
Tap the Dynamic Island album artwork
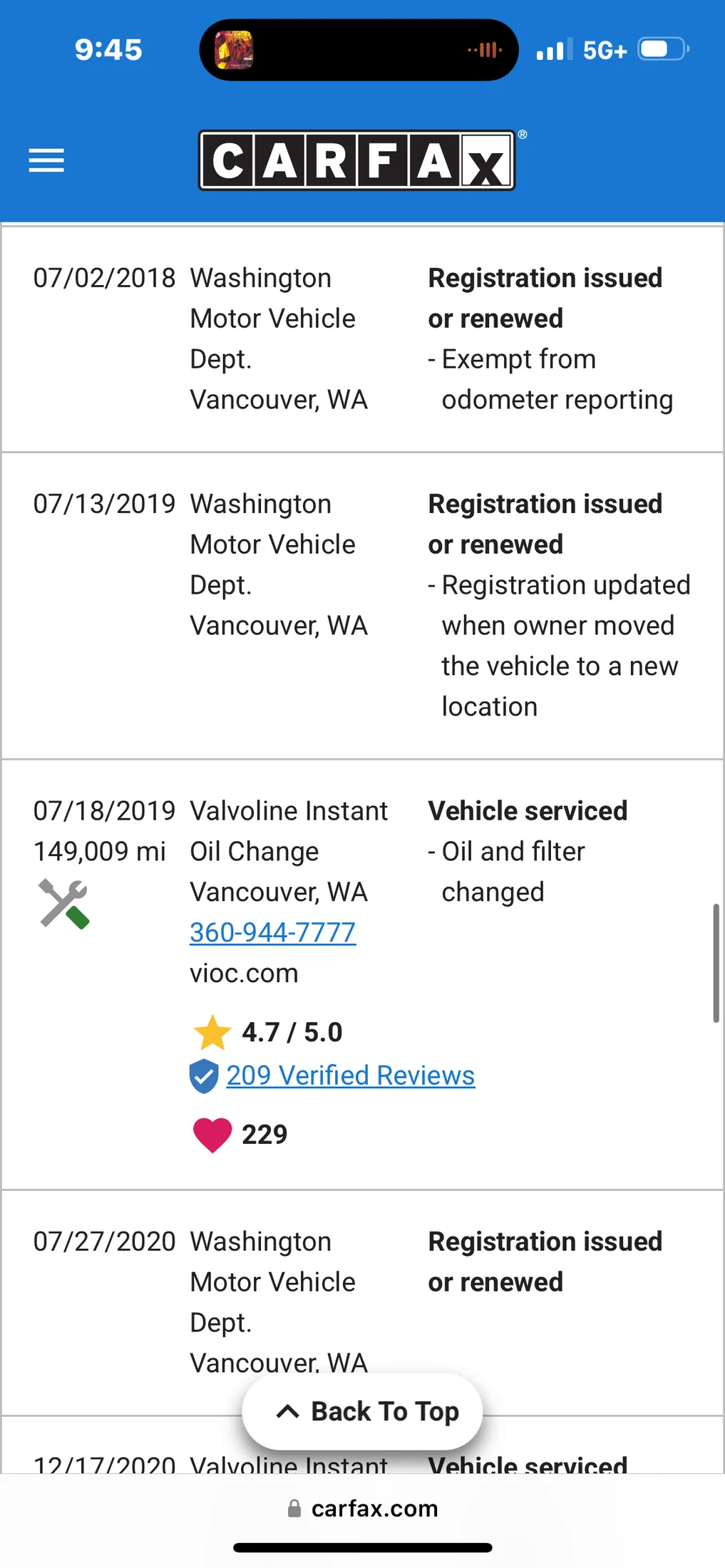[234, 50]
